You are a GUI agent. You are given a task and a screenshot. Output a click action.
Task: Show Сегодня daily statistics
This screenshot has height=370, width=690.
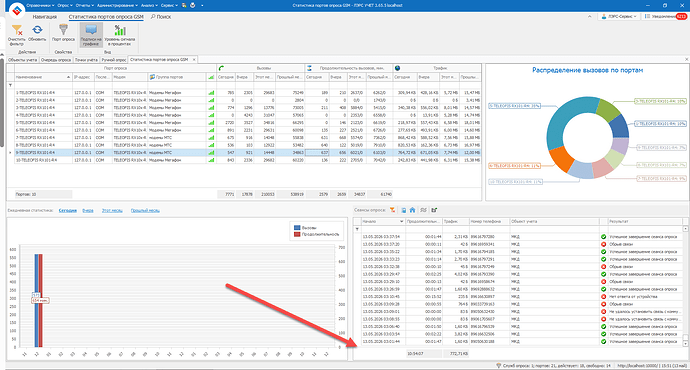coord(68,211)
